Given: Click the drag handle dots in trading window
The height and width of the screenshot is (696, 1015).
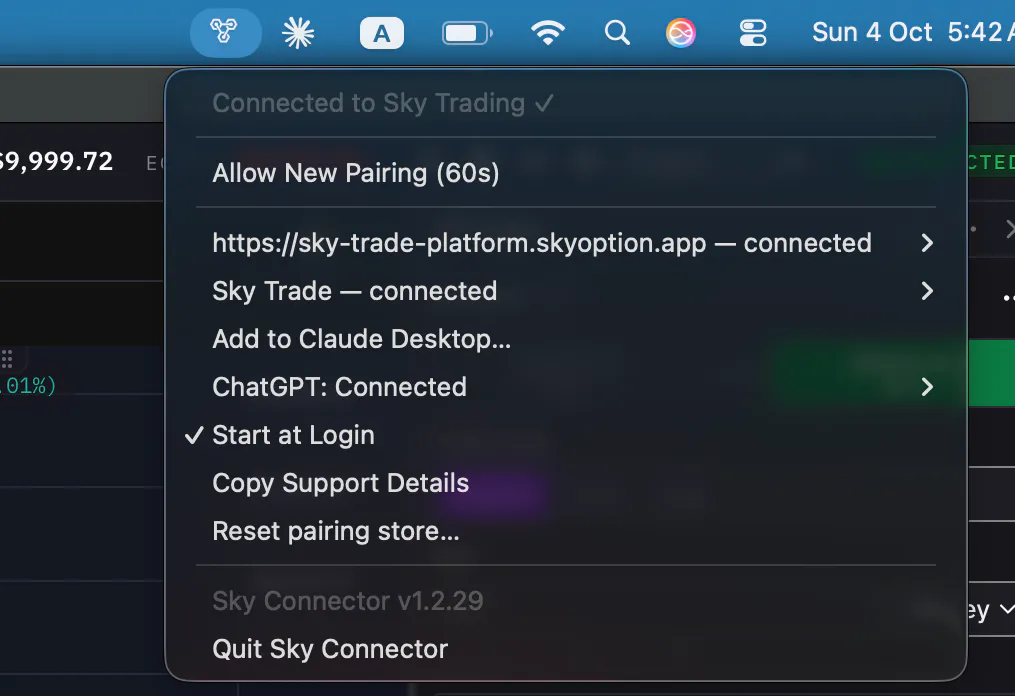Looking at the screenshot, I should [7, 359].
